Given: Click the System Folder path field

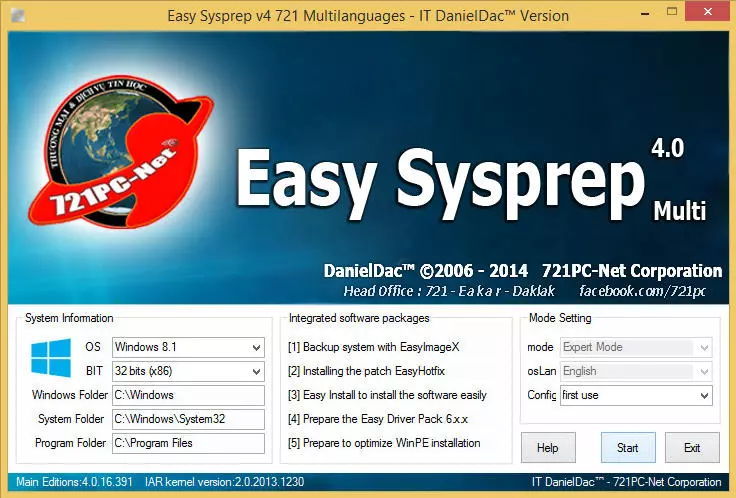Looking at the screenshot, I should (188, 419).
